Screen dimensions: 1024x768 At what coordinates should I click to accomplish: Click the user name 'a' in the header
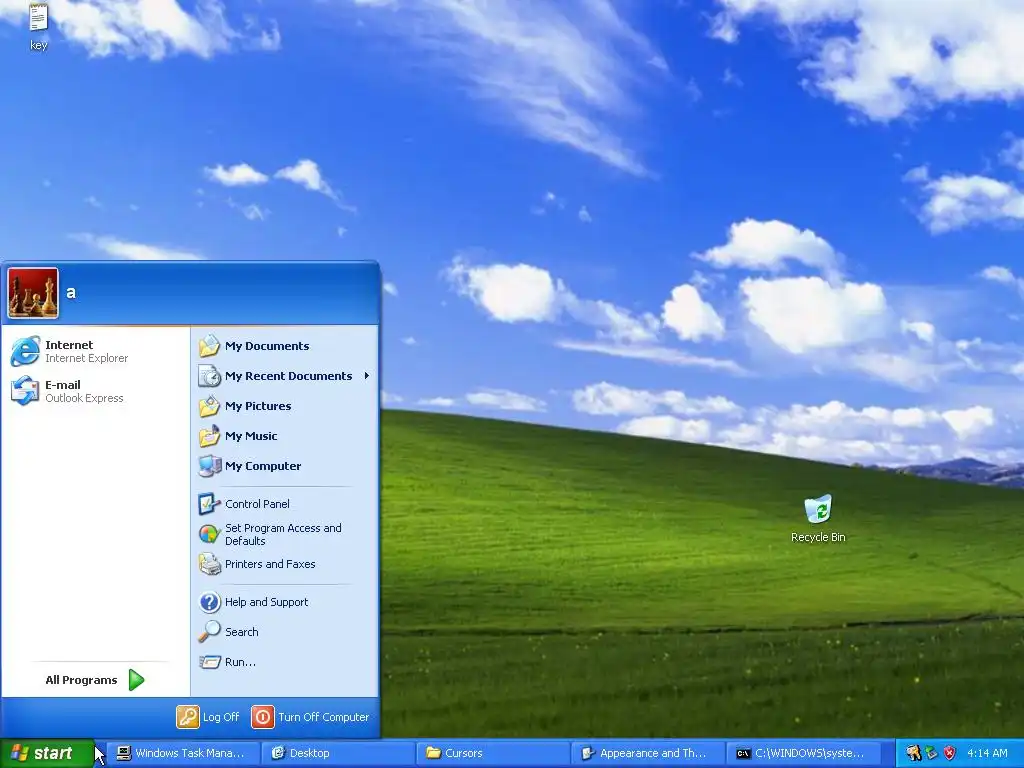71,293
